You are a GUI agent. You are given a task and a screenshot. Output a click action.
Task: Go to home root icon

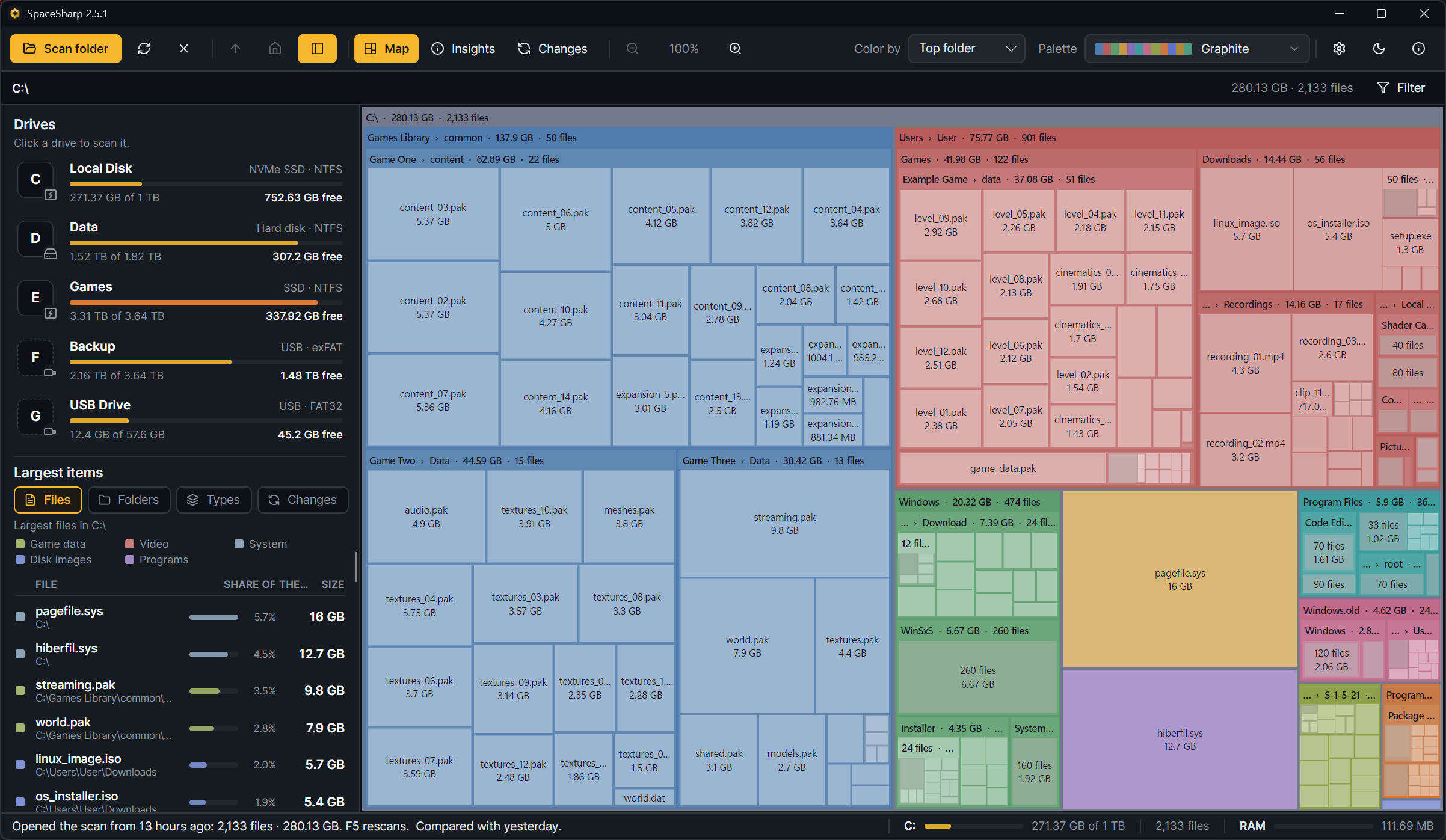[x=275, y=49]
